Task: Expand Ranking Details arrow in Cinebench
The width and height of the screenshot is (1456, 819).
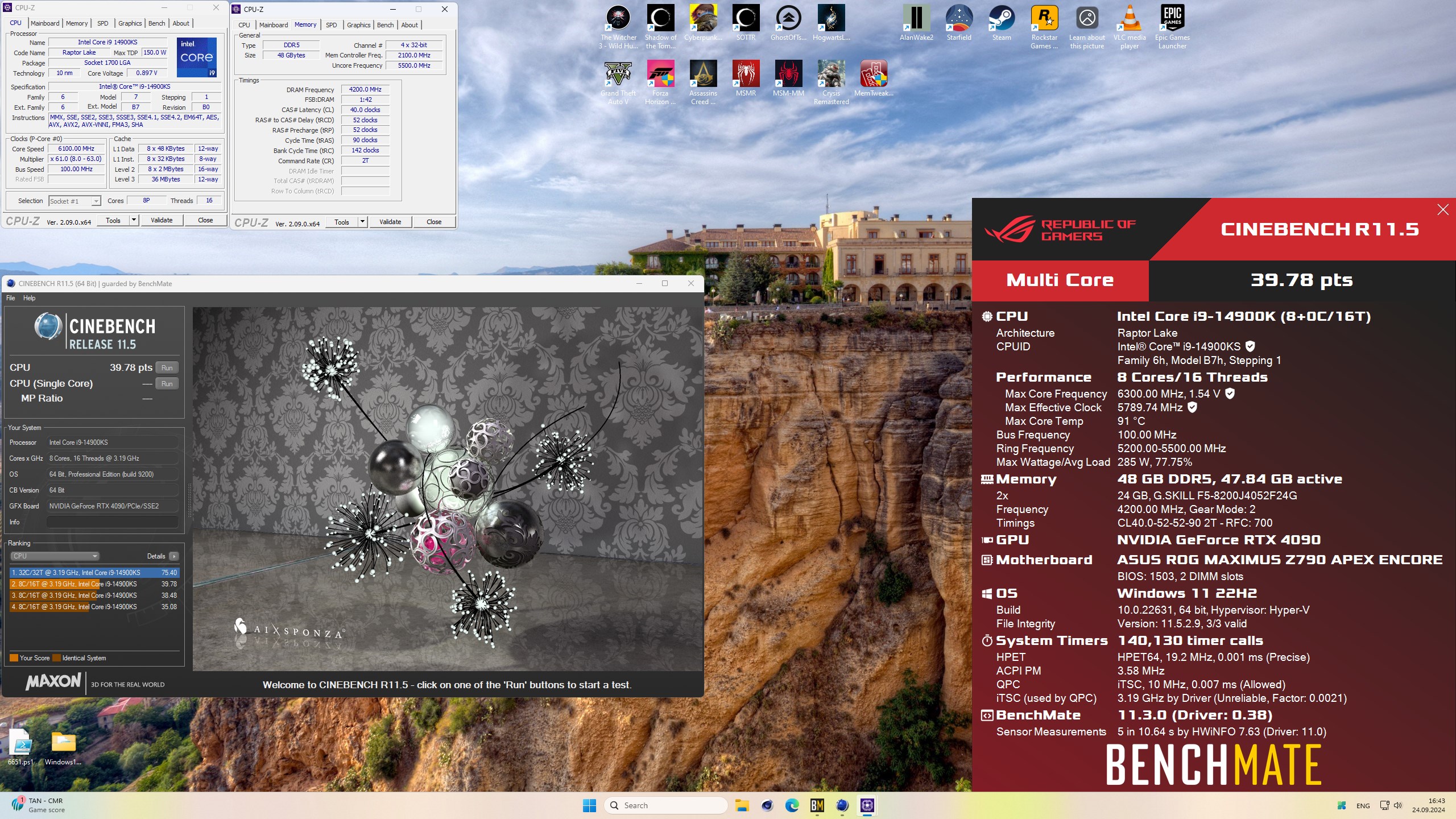Action: pyautogui.click(x=174, y=556)
